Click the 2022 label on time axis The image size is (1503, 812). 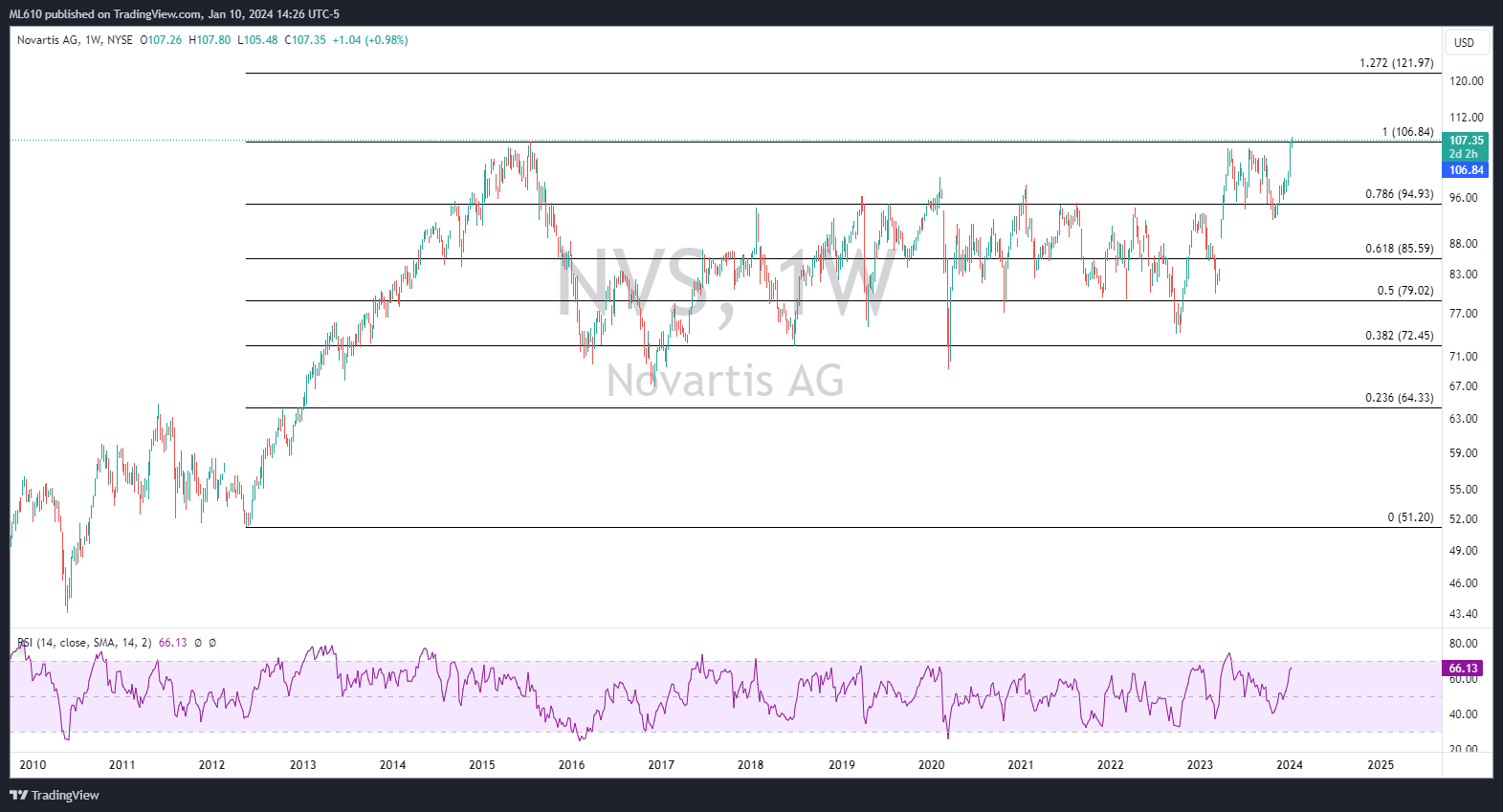(1111, 765)
